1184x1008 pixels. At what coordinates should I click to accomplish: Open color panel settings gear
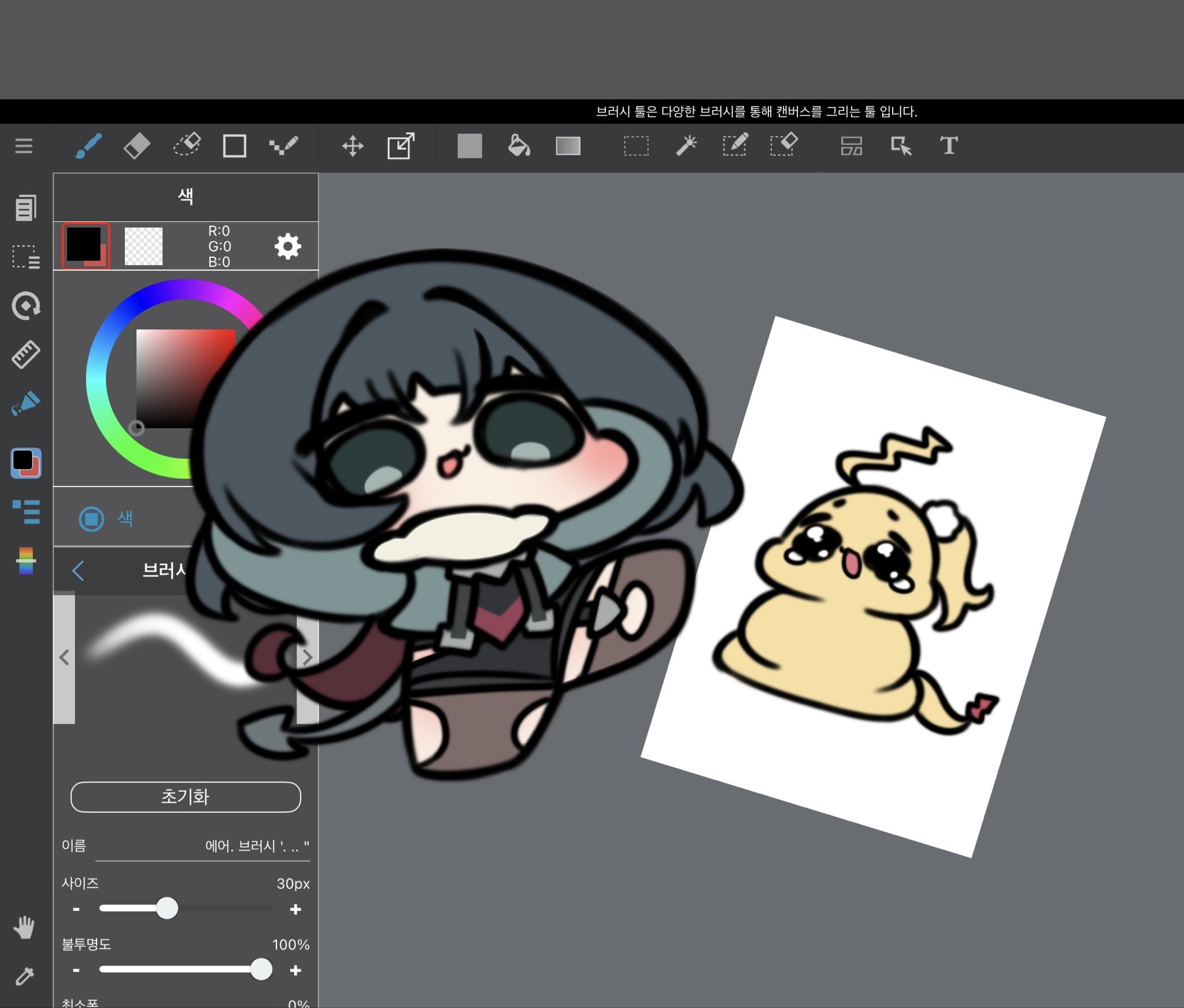click(x=287, y=247)
